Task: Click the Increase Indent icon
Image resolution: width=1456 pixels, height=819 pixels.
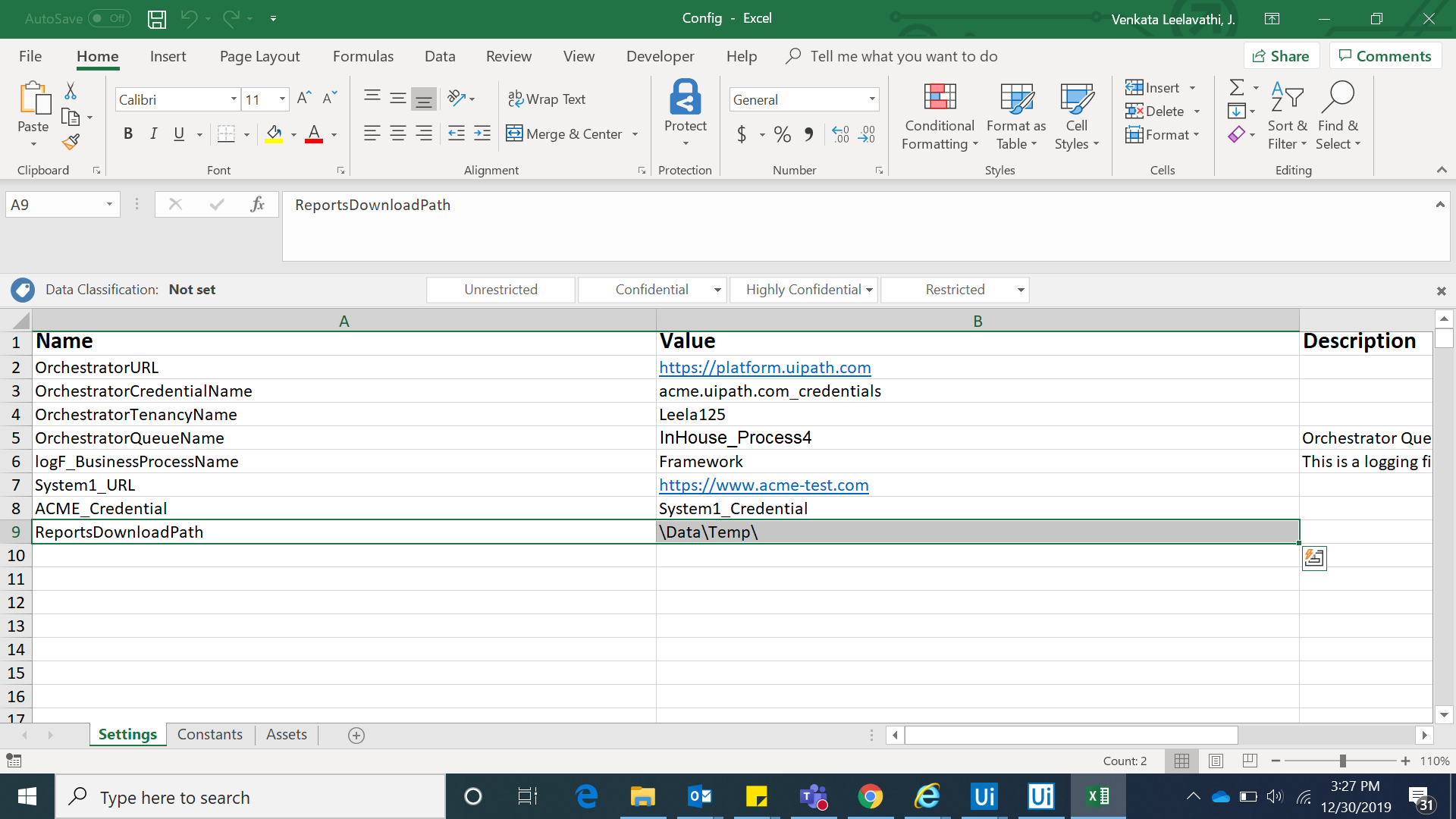Action: point(482,134)
